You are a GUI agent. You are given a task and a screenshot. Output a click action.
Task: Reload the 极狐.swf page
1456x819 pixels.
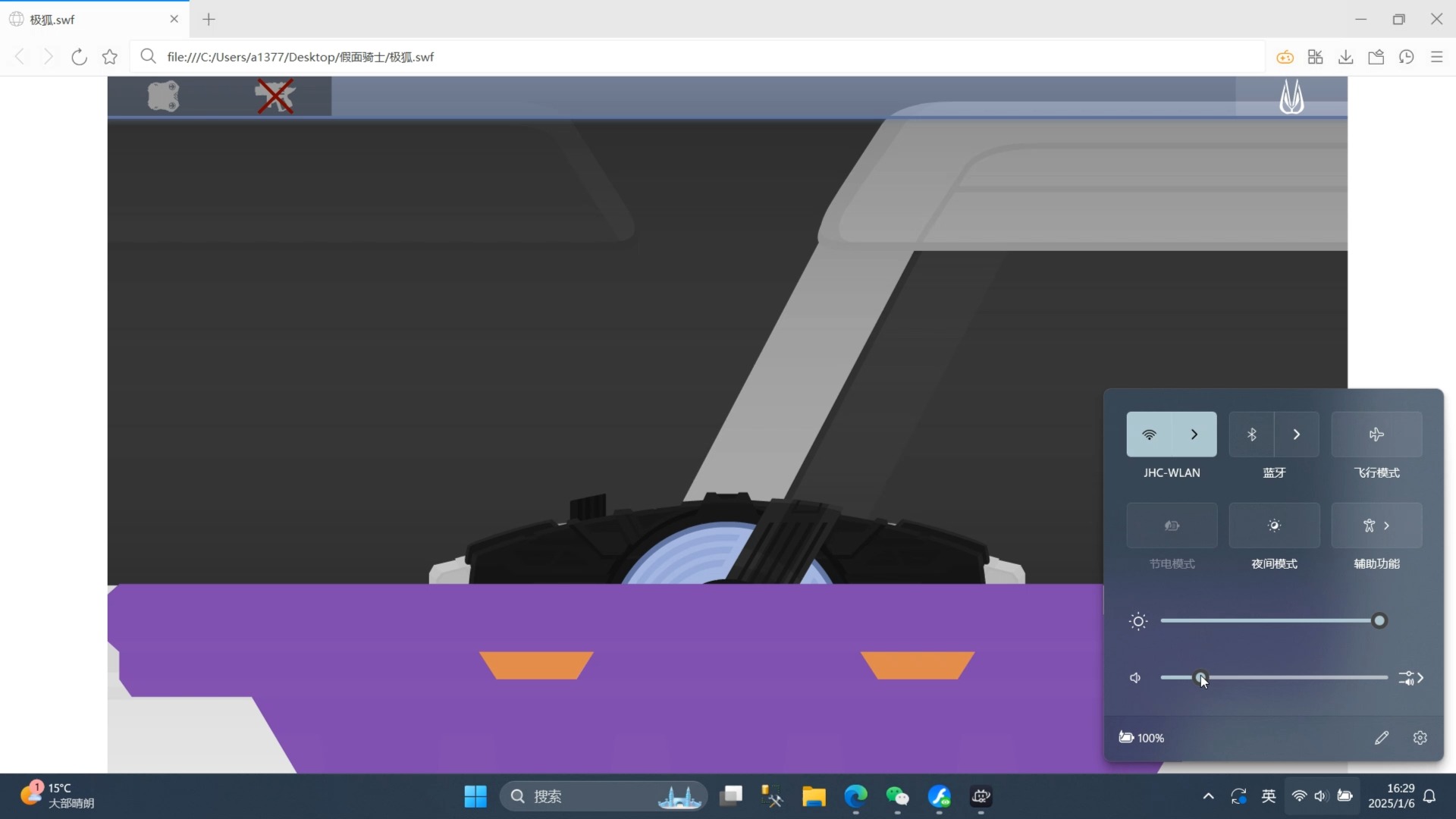pyautogui.click(x=79, y=57)
